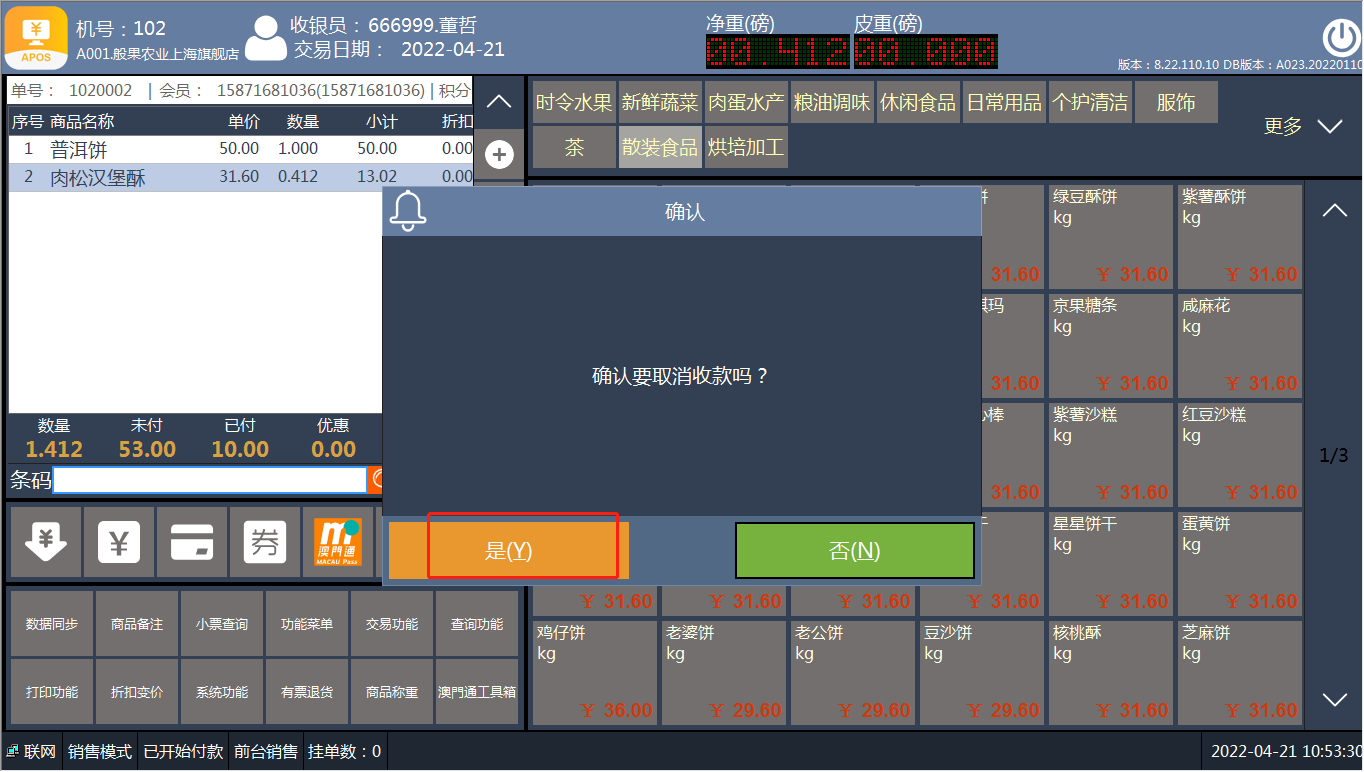Screen dimensions: 1364x772
Task: Select the bank card payment icon
Action: [192, 542]
